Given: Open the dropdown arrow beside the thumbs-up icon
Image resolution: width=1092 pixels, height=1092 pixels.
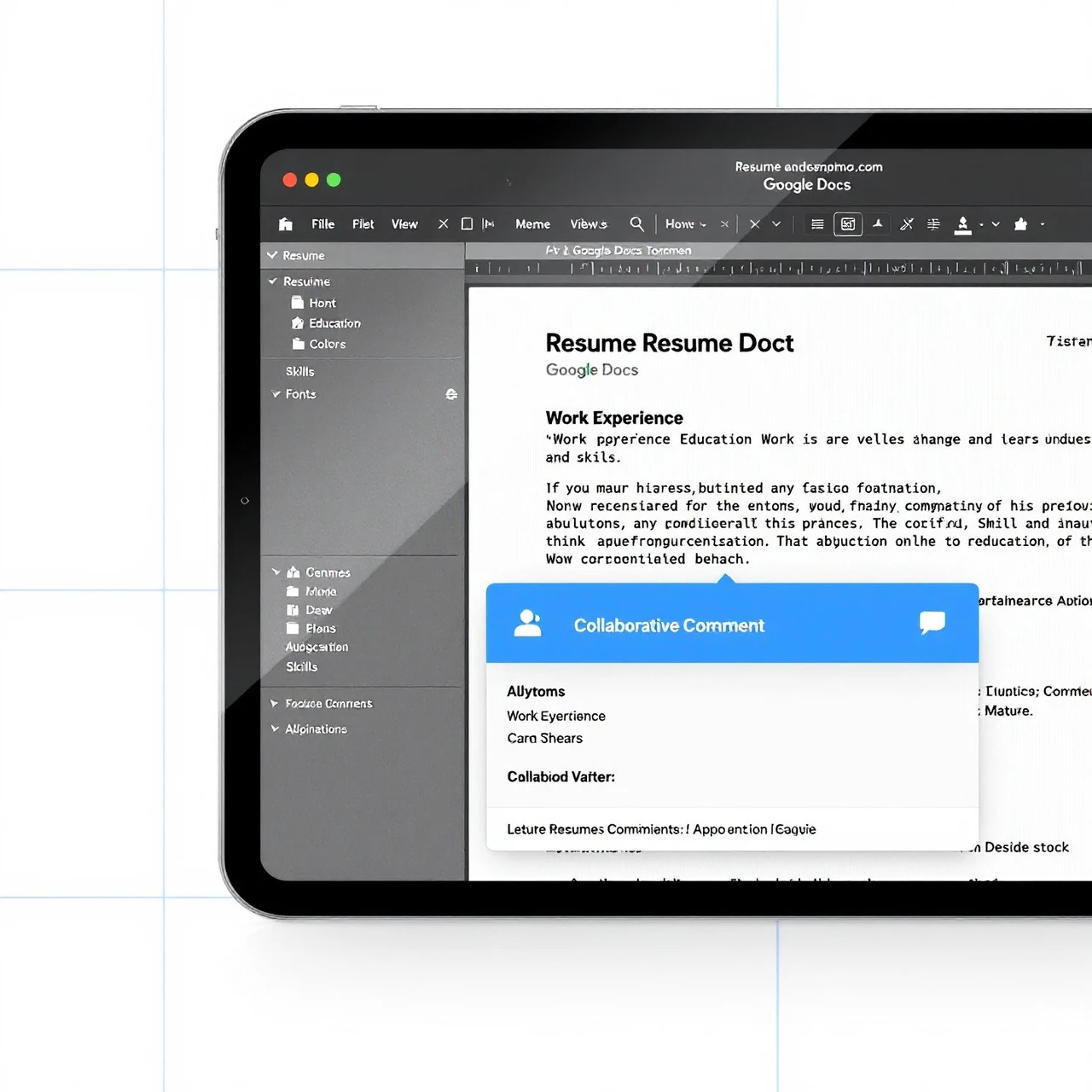Looking at the screenshot, I should [x=1043, y=224].
